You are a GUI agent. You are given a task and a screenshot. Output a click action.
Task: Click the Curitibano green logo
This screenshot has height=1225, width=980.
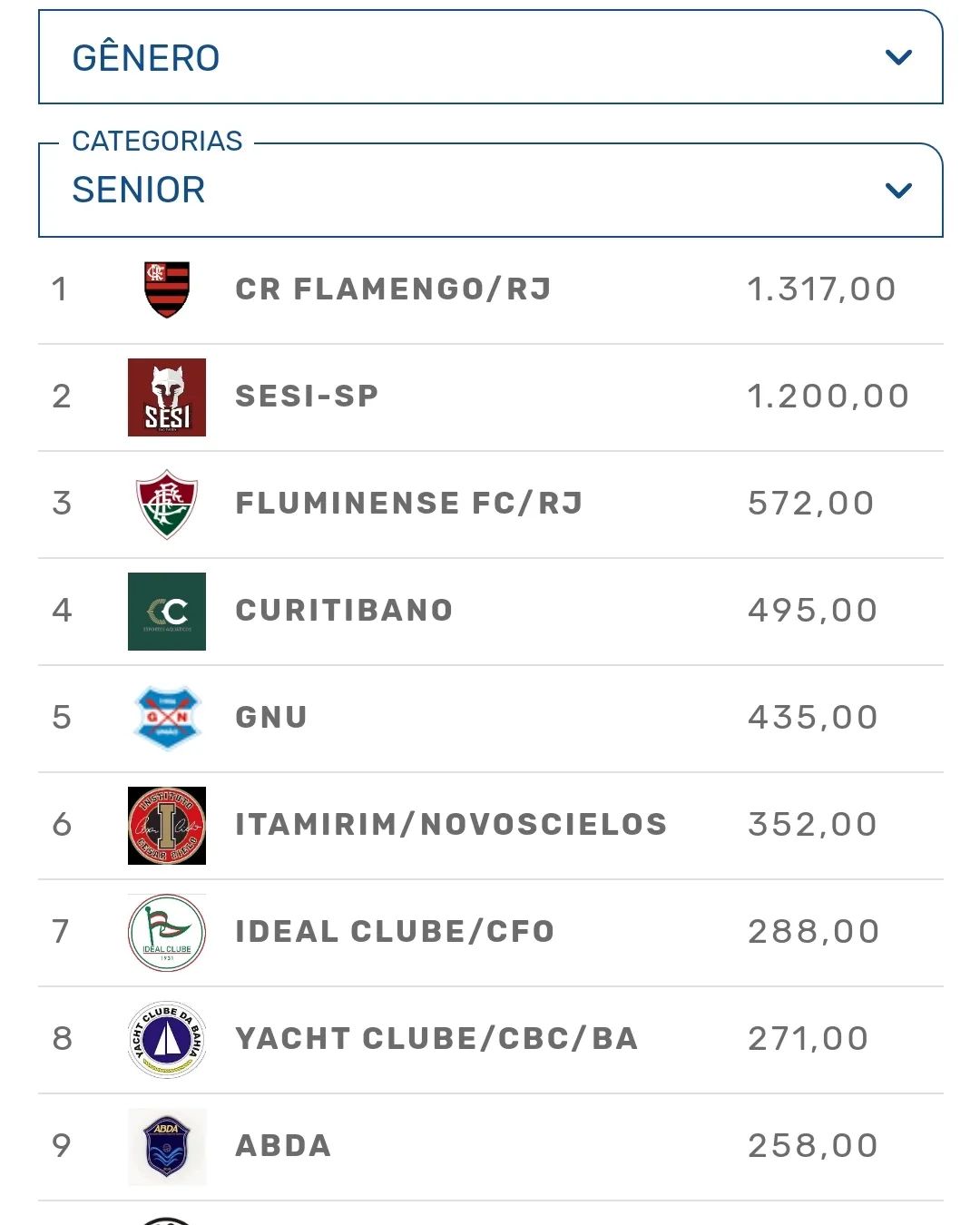167,611
